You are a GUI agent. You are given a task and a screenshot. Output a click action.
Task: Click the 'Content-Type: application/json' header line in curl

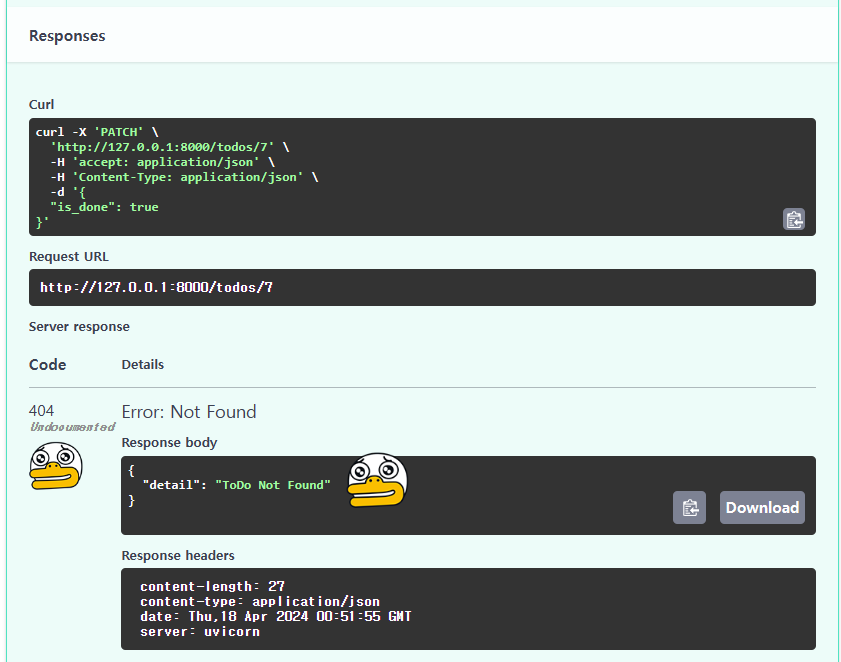(x=184, y=177)
